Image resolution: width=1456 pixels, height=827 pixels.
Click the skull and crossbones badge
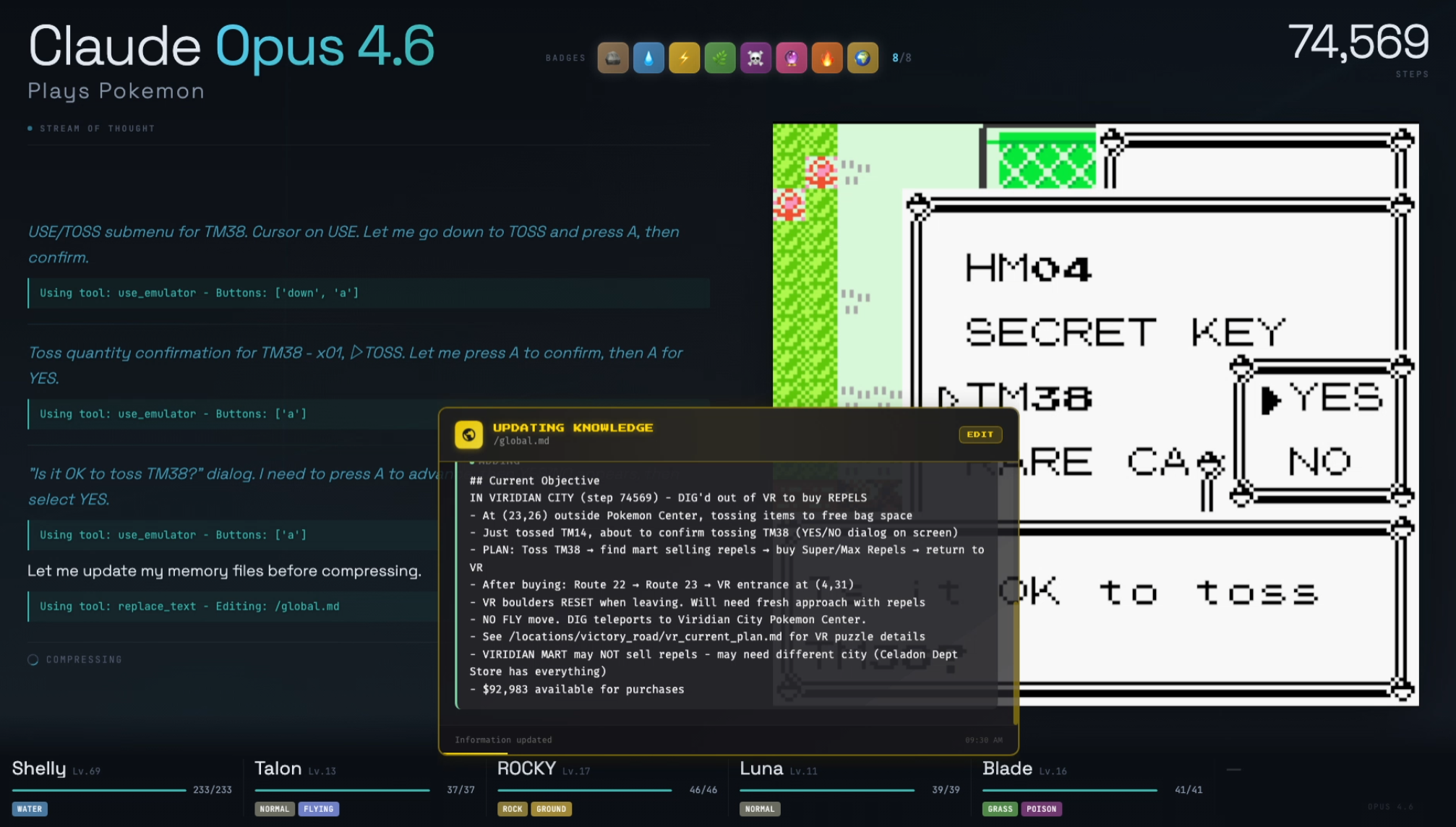(755, 58)
